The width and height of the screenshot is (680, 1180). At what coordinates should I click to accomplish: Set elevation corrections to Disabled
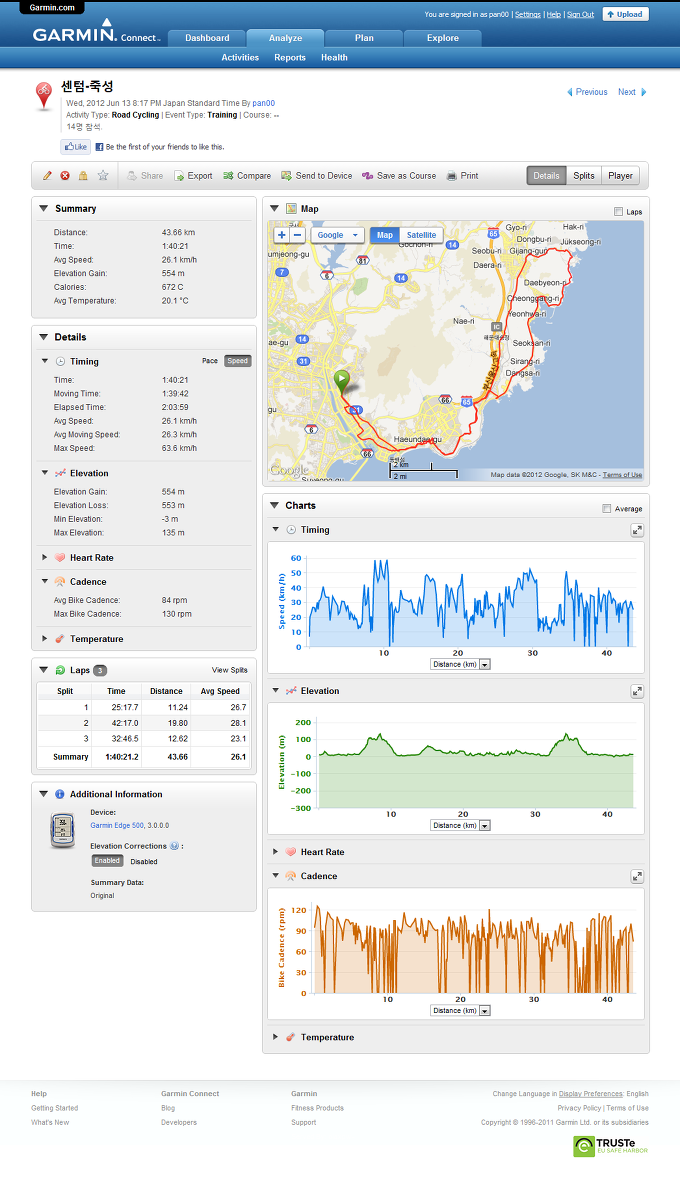(x=144, y=862)
